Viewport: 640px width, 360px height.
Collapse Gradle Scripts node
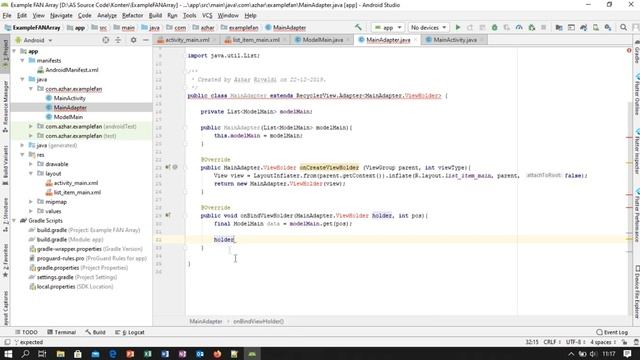click(x=14, y=220)
